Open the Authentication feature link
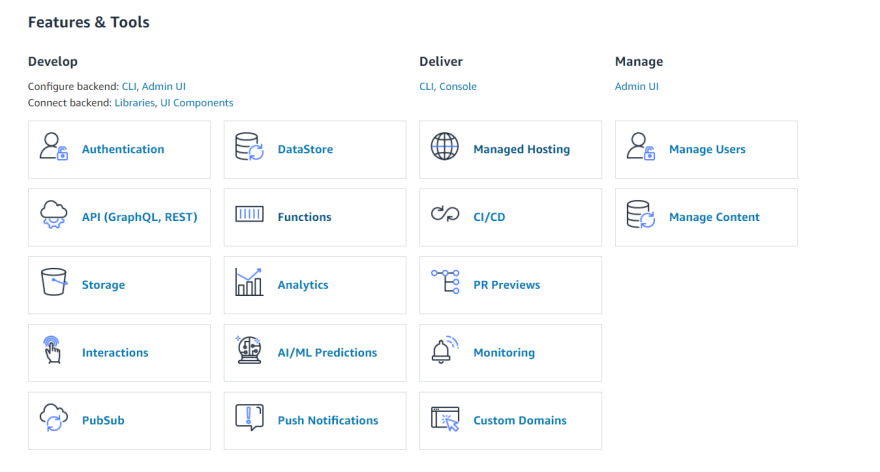 [123, 149]
